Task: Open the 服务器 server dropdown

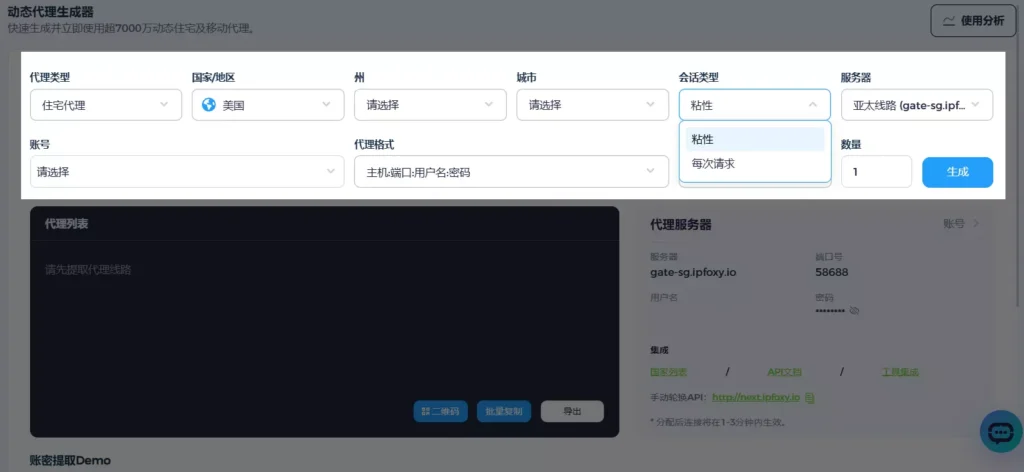Action: pyautogui.click(x=916, y=105)
